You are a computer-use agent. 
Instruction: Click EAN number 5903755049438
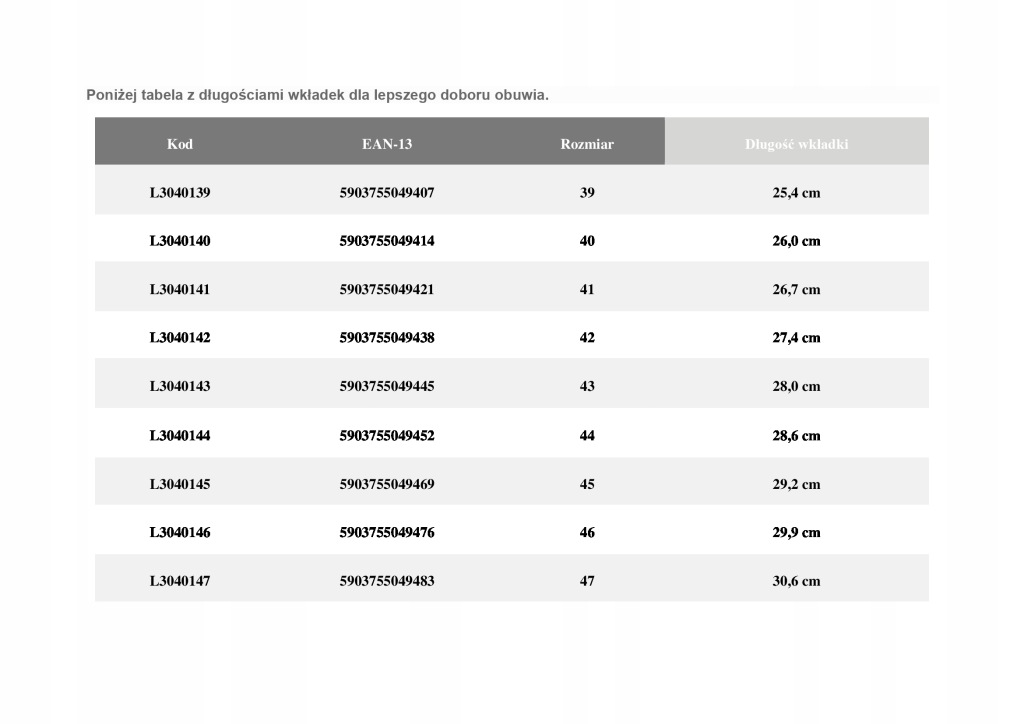(x=387, y=338)
